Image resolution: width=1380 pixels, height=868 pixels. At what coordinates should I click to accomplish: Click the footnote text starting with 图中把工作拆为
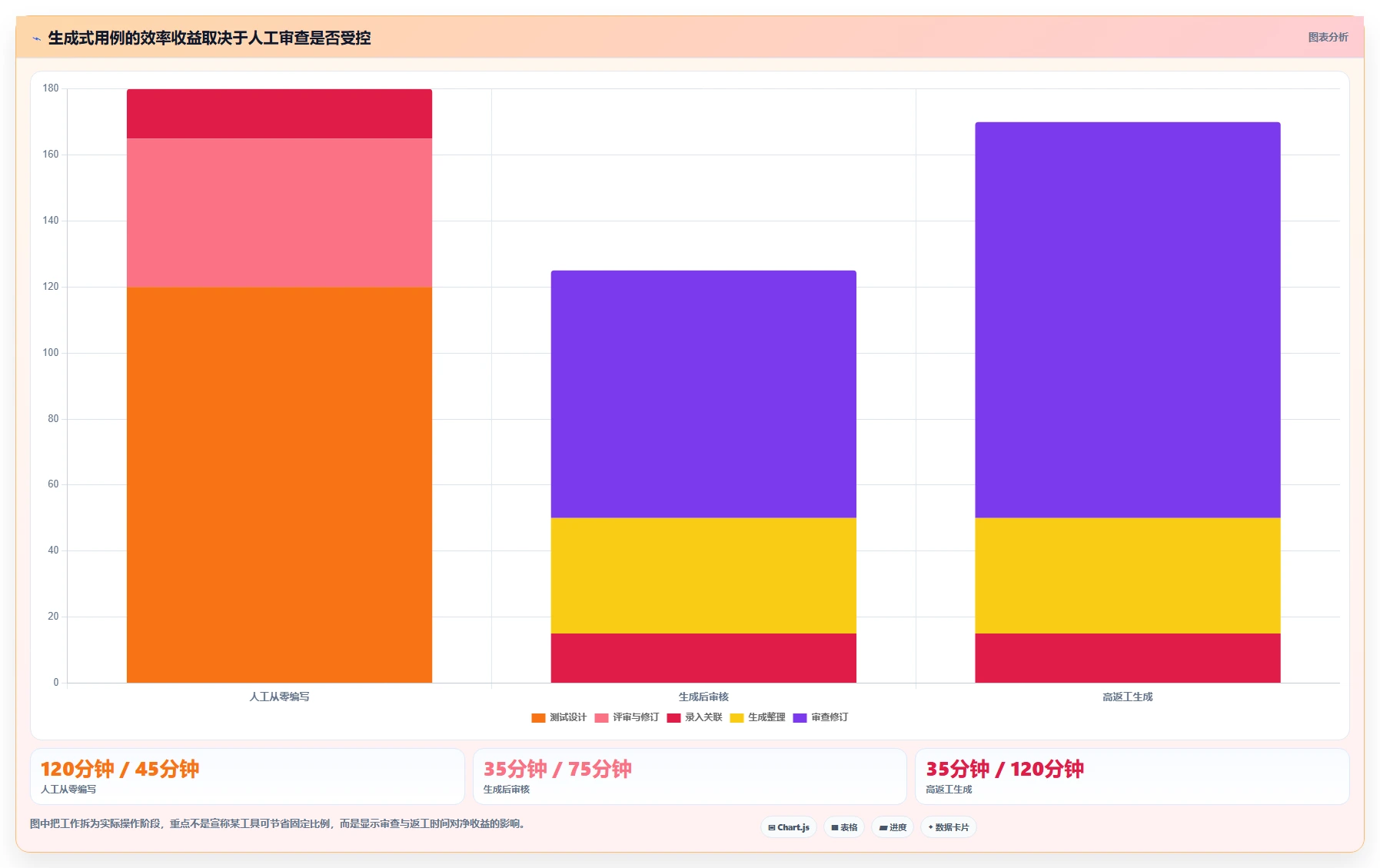pos(278,823)
